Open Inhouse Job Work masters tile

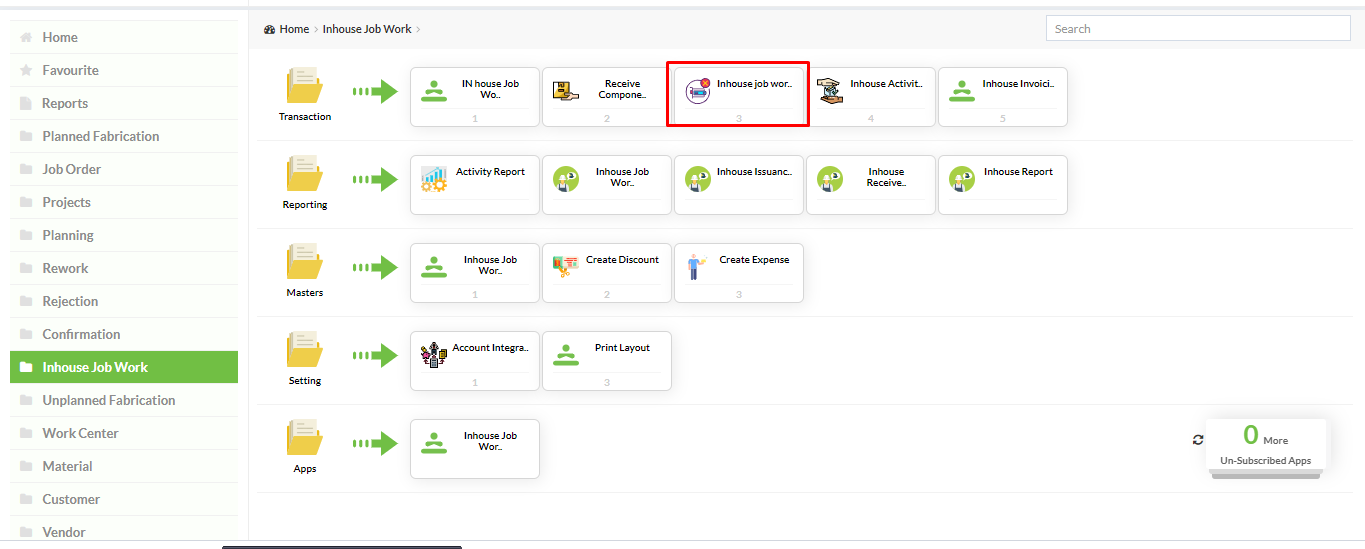tap(475, 273)
